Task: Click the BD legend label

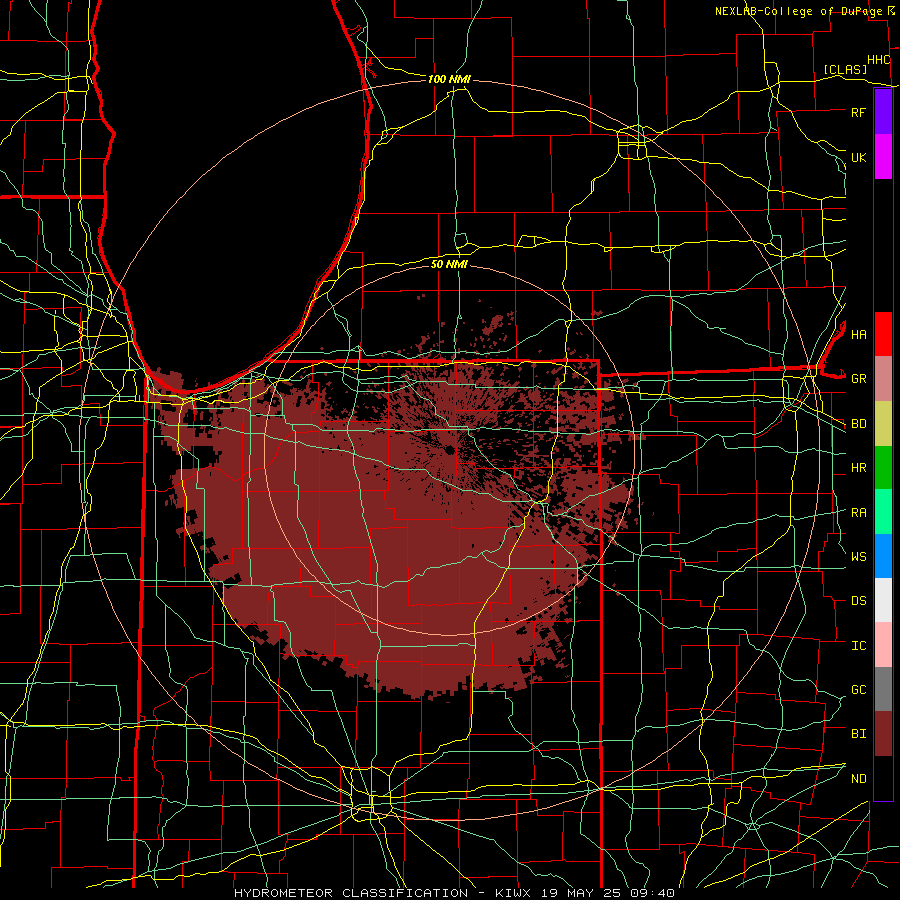Action: pyautogui.click(x=858, y=424)
